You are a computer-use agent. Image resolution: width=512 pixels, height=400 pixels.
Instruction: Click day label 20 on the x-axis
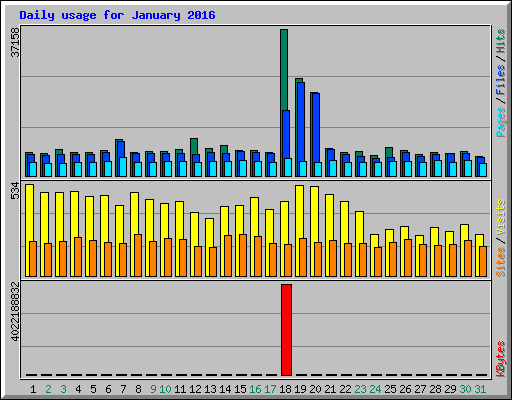click(x=315, y=389)
